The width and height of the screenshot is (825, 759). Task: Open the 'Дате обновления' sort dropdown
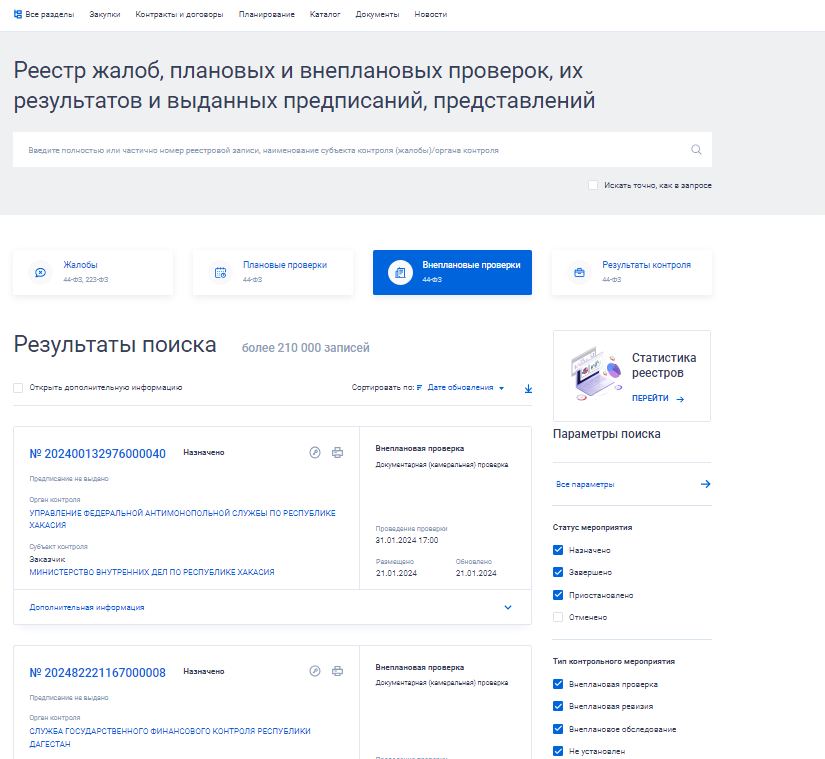pos(464,387)
